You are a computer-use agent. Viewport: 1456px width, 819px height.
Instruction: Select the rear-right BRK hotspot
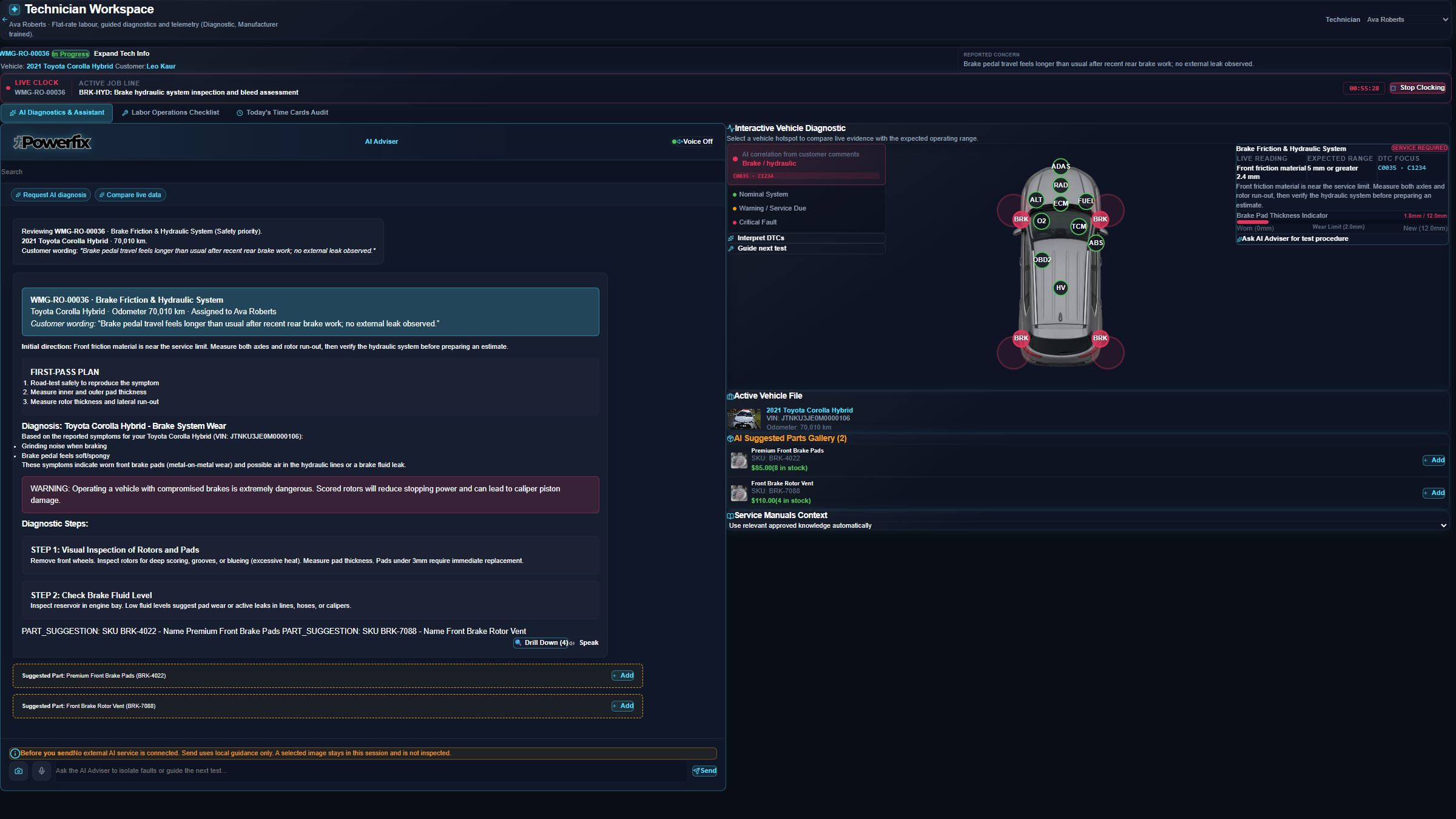pyautogui.click(x=1100, y=338)
